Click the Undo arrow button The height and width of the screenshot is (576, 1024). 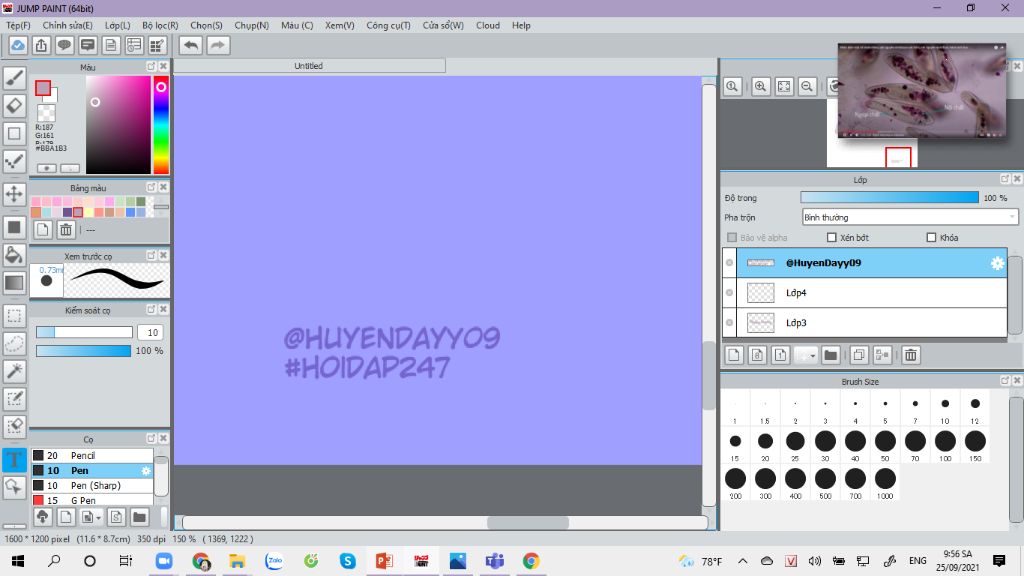coord(191,45)
